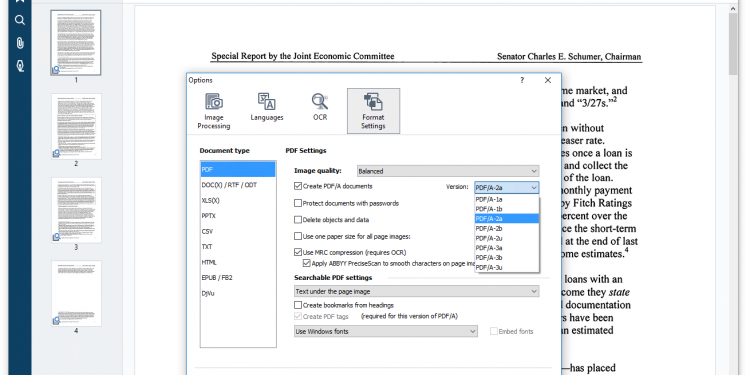Image resolution: width=750 pixels, height=375 pixels.
Task: Open the Use Windows fonts dropdown
Action: (386, 331)
